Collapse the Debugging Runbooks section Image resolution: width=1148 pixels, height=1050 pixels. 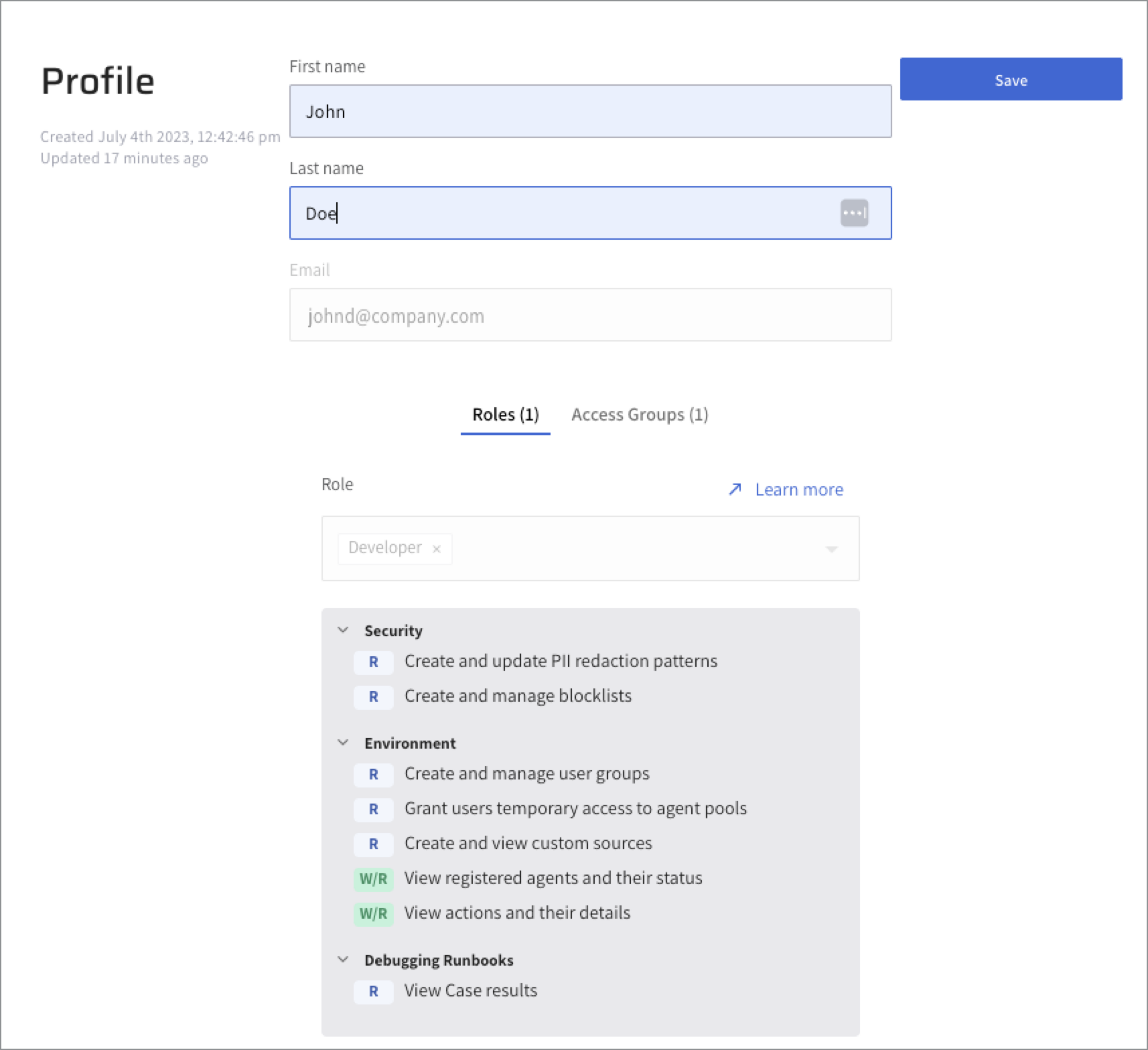[x=343, y=960]
